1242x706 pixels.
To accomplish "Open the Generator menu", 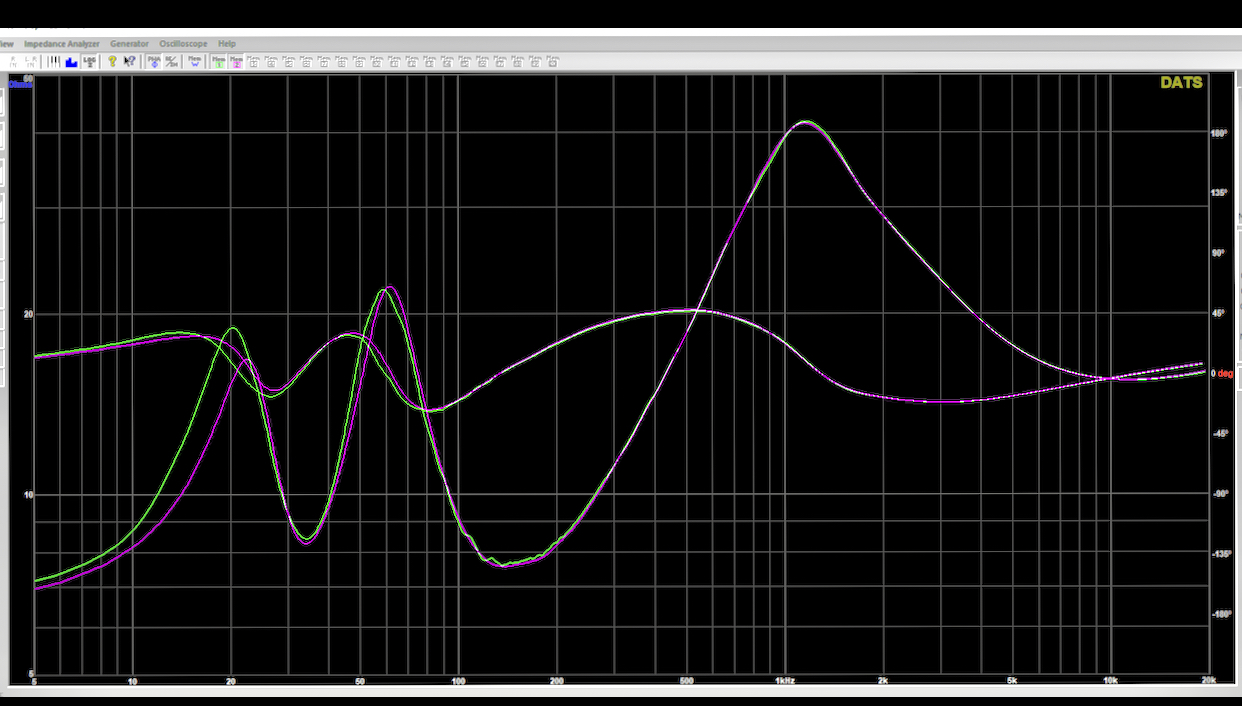I will click(x=129, y=44).
